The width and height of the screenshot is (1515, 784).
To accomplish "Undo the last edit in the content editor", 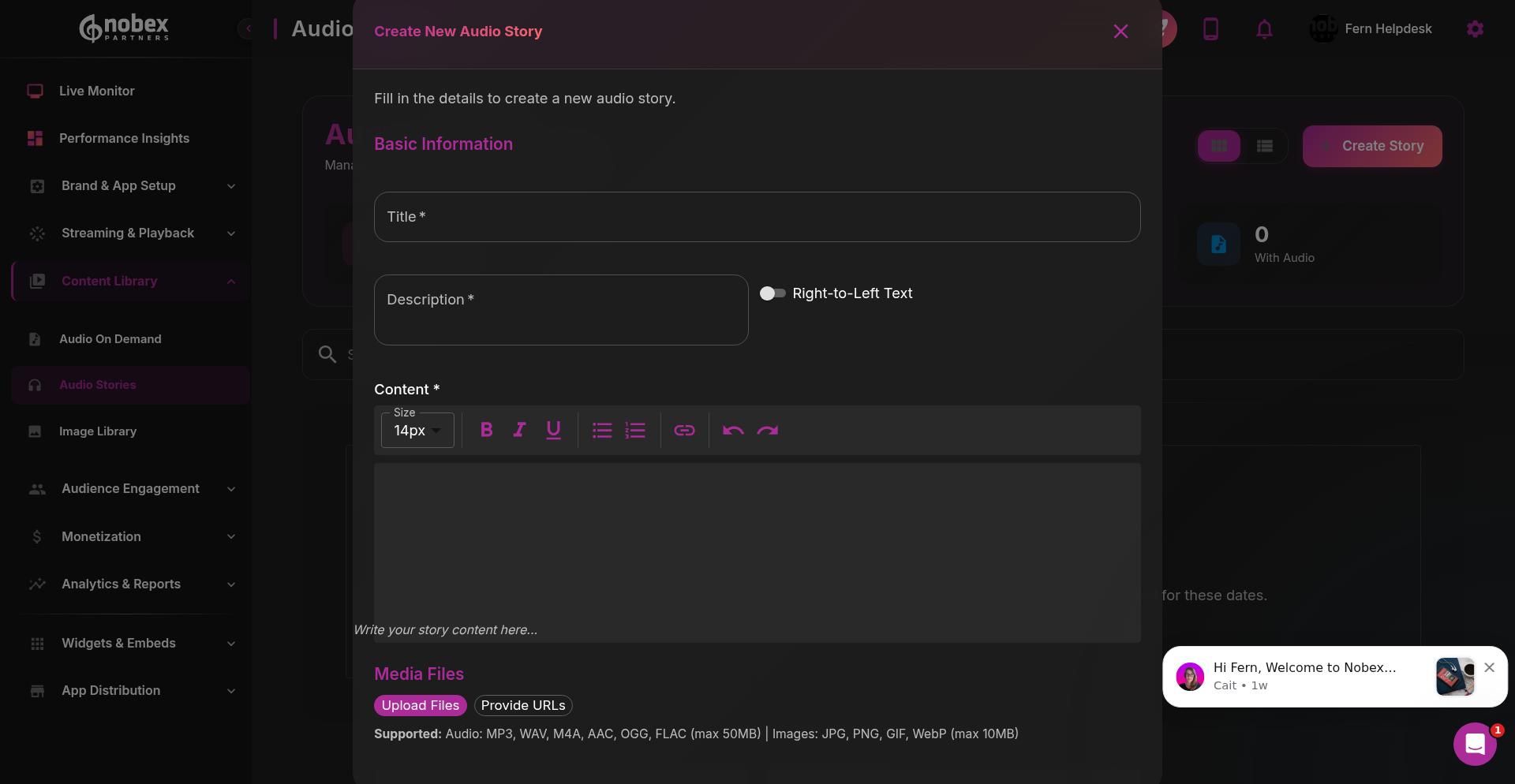I will (x=732, y=430).
